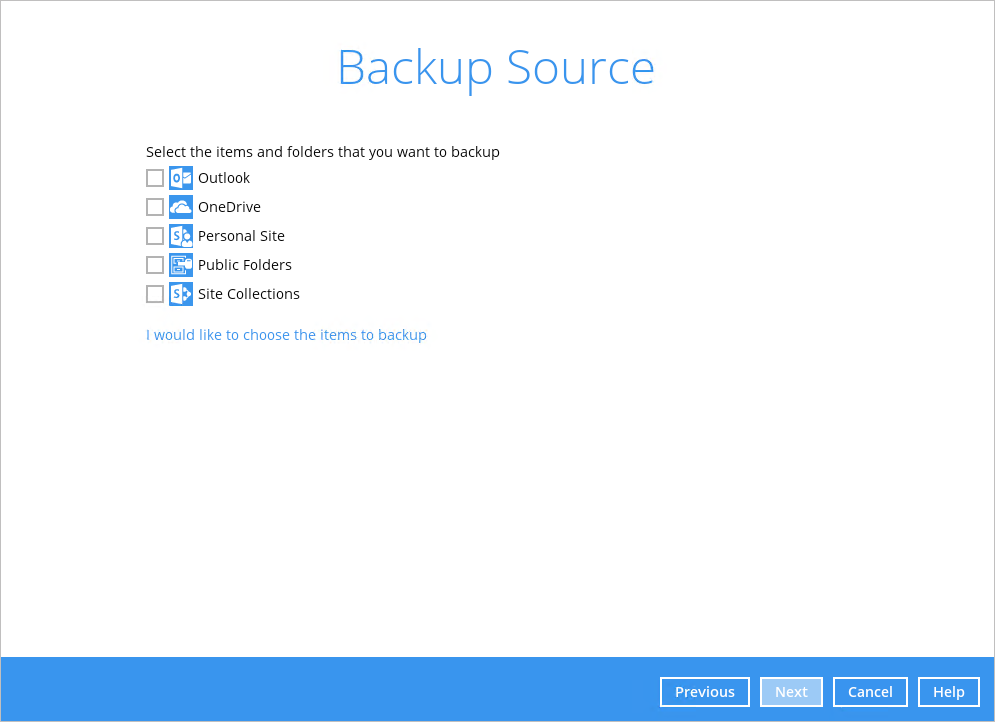
Task: Enable the Outlook checkbox
Action: (x=155, y=178)
